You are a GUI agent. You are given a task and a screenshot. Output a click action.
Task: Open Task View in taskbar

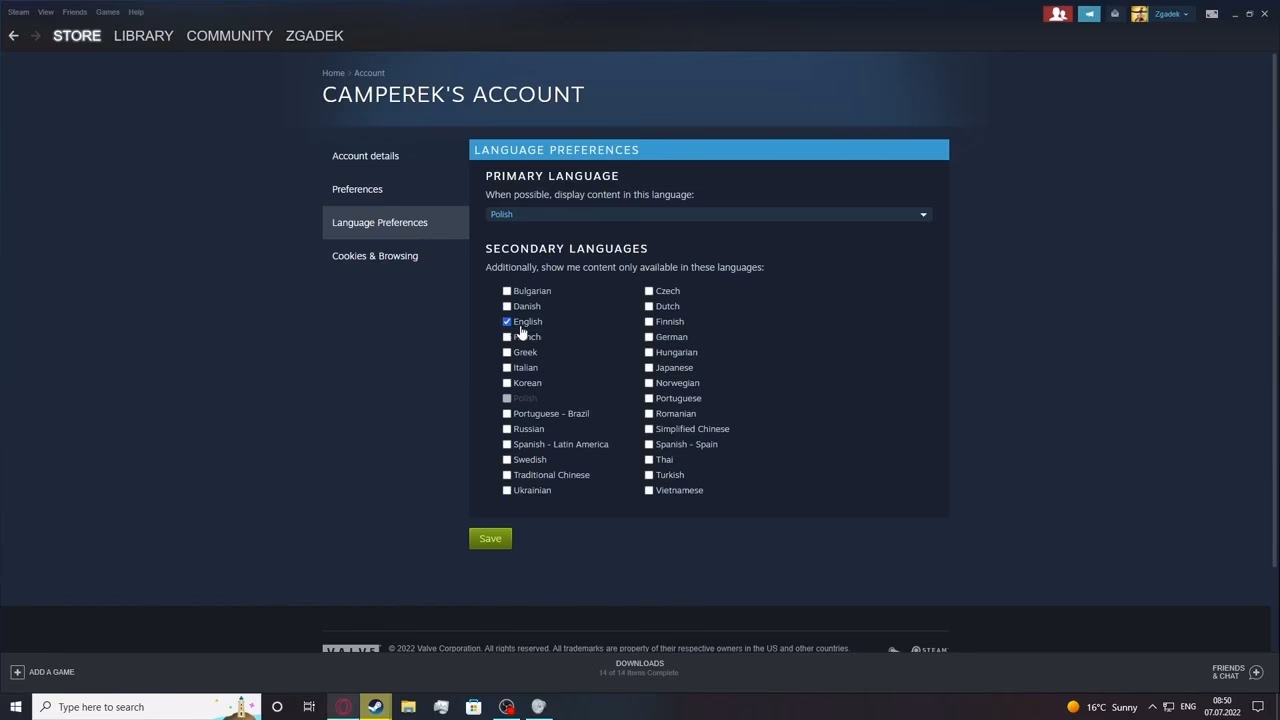(309, 707)
